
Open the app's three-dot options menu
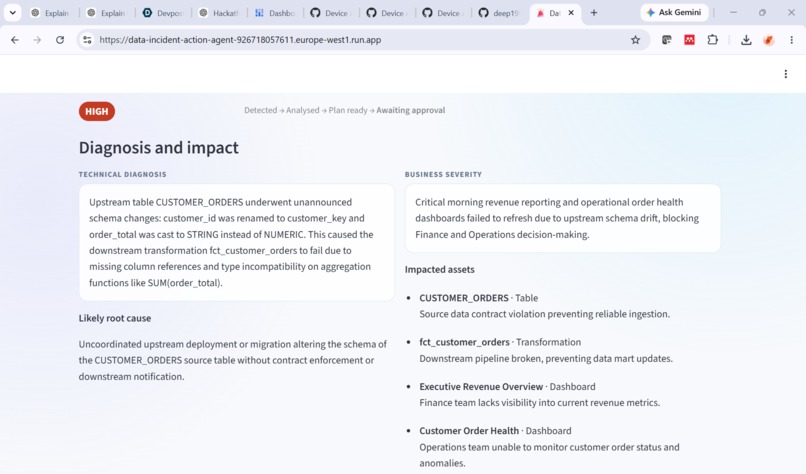(x=785, y=74)
